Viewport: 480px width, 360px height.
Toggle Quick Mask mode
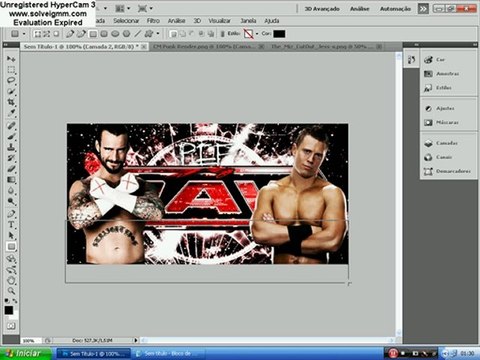(x=11, y=326)
